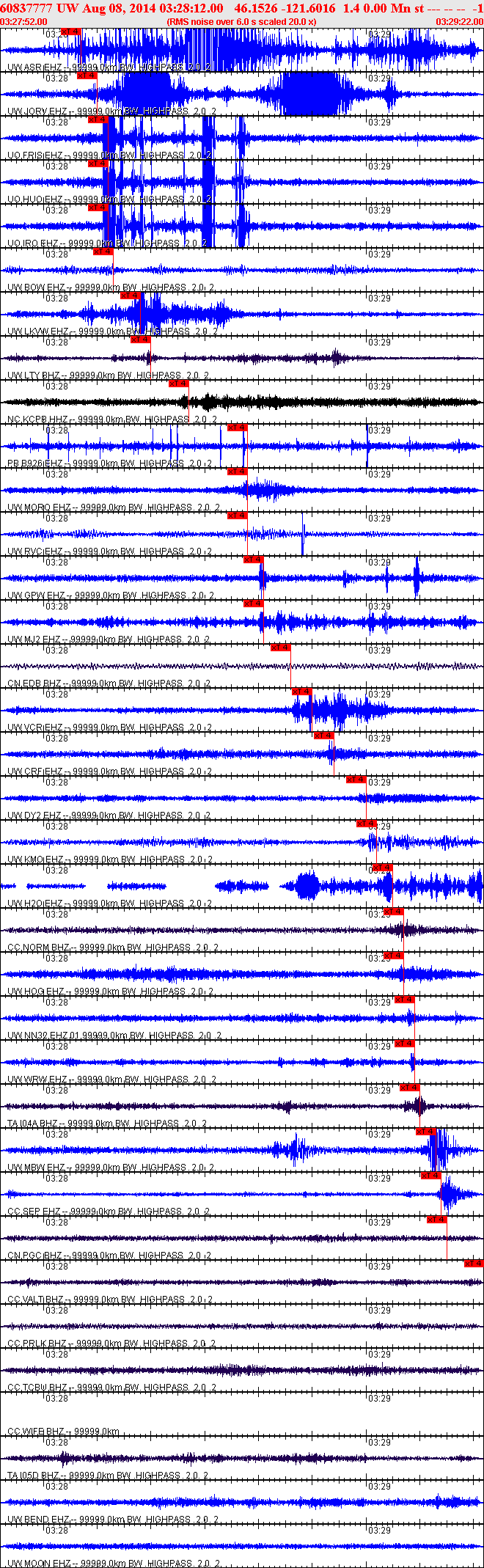Click the event ID 60837777 in header
This screenshot has width=484, height=1568.
(26, 8)
